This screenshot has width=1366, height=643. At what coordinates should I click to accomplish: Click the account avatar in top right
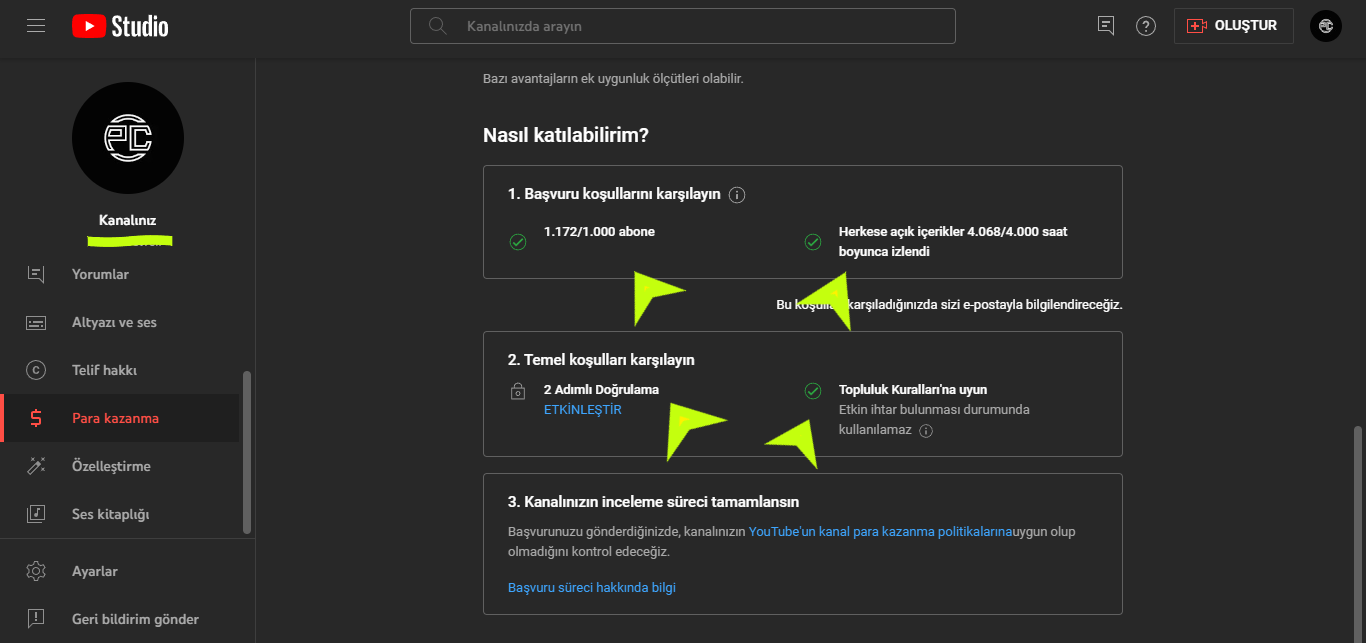(x=1326, y=26)
